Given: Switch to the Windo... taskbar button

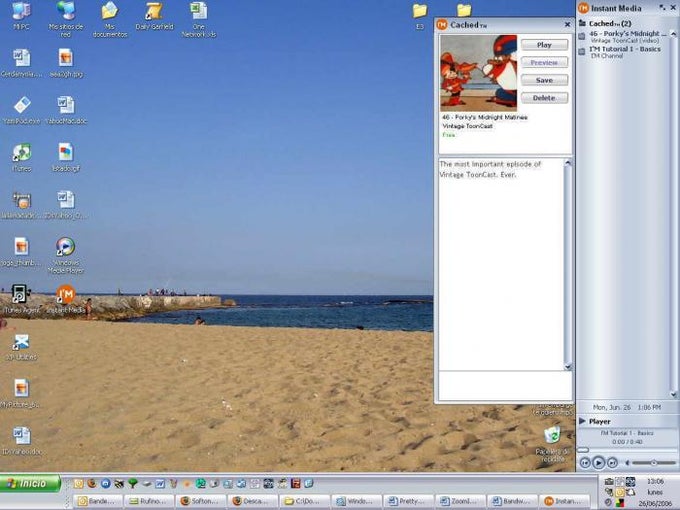Looking at the screenshot, I should tap(357, 501).
